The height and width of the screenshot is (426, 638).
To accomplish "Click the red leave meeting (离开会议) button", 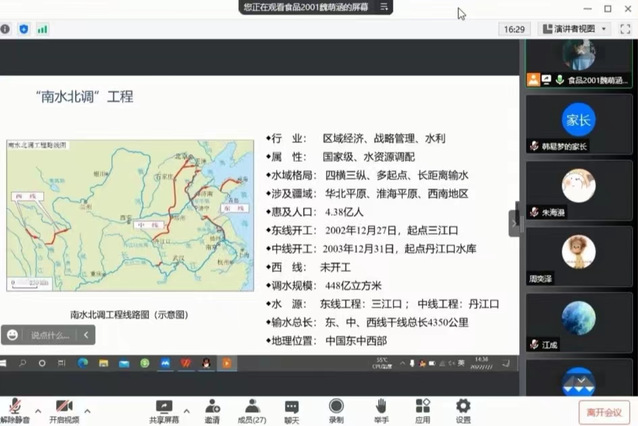I will 604,411.
